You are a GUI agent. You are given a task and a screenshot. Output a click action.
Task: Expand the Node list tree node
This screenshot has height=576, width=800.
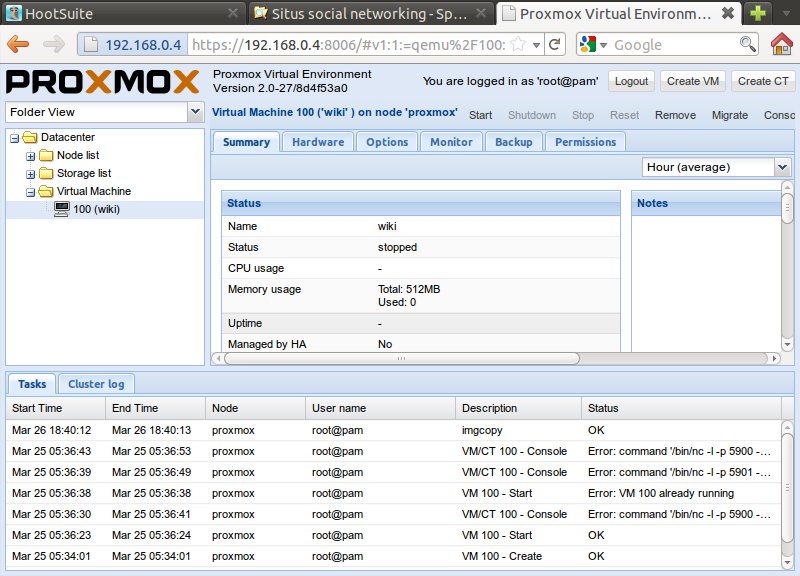pos(30,156)
